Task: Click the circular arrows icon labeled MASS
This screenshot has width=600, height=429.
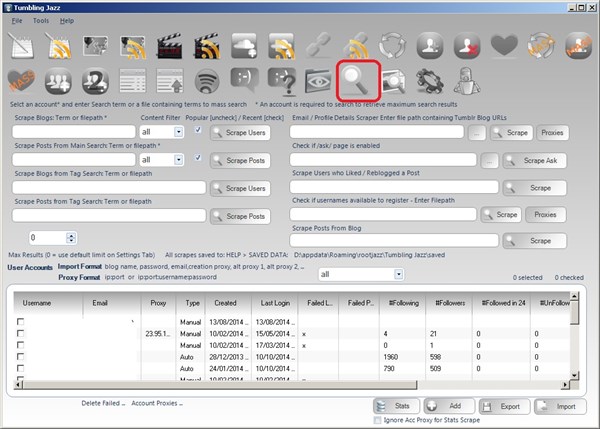Action: click(x=541, y=46)
